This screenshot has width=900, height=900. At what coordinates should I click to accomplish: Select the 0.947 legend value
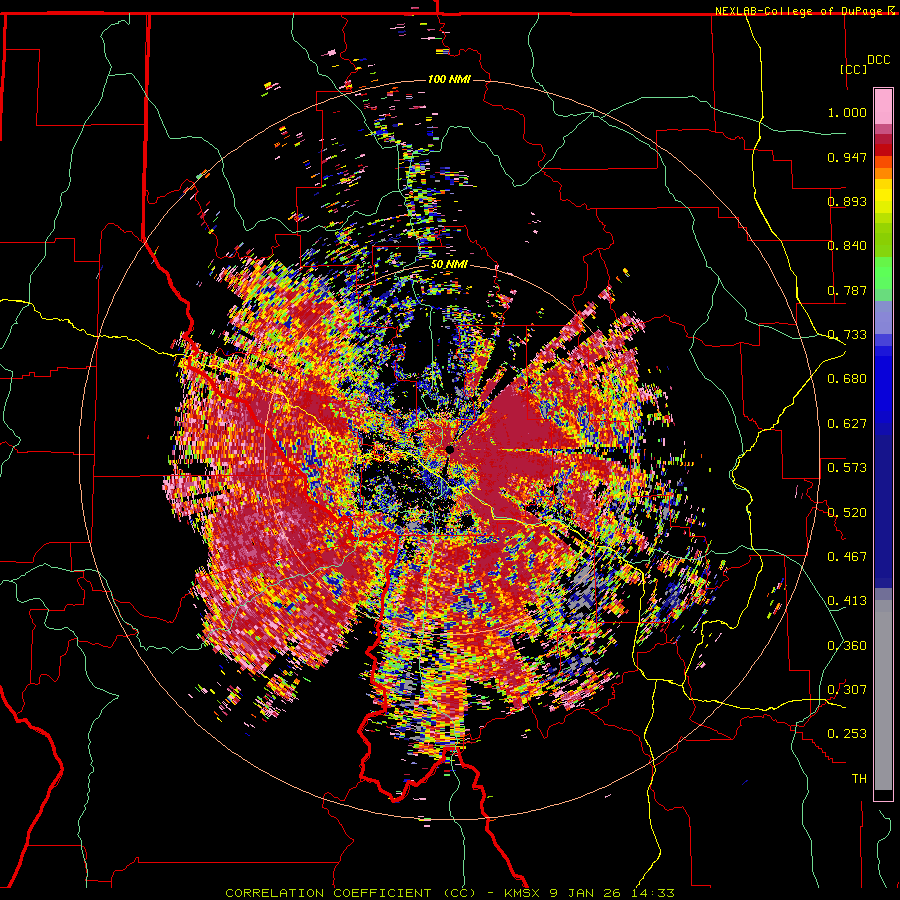847,157
